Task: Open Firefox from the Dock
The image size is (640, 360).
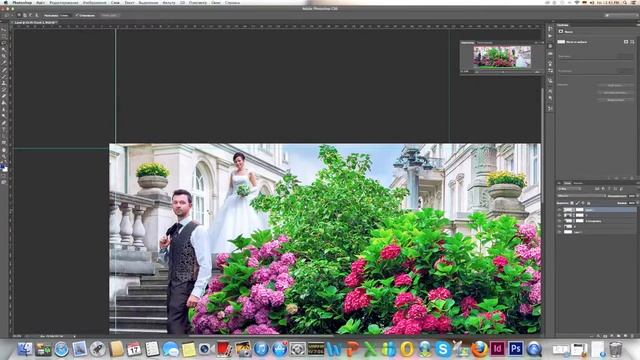Action: [x=479, y=349]
